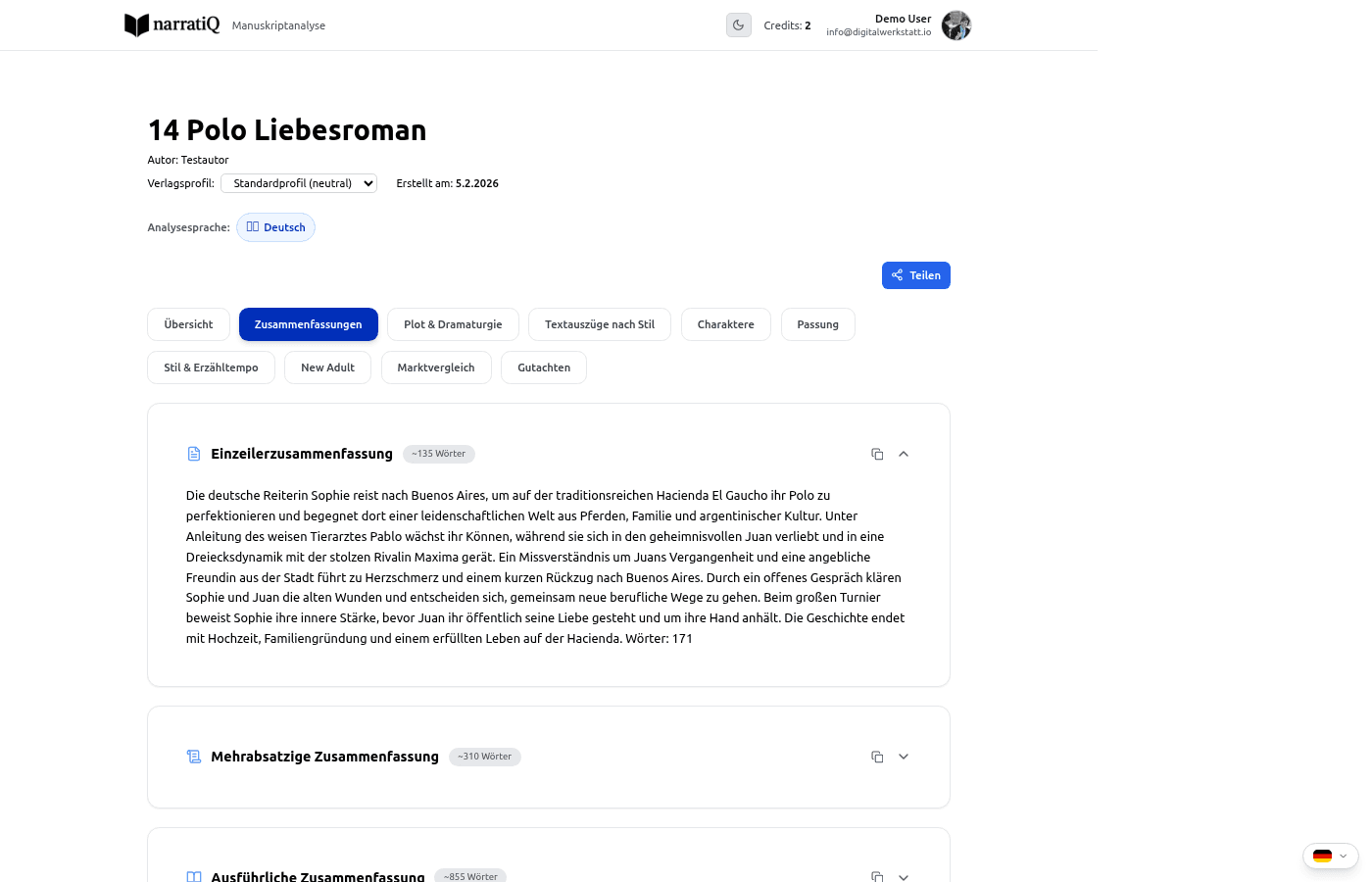Copy the Ausführliche Zusammenfassung via its copy icon

[877, 876]
